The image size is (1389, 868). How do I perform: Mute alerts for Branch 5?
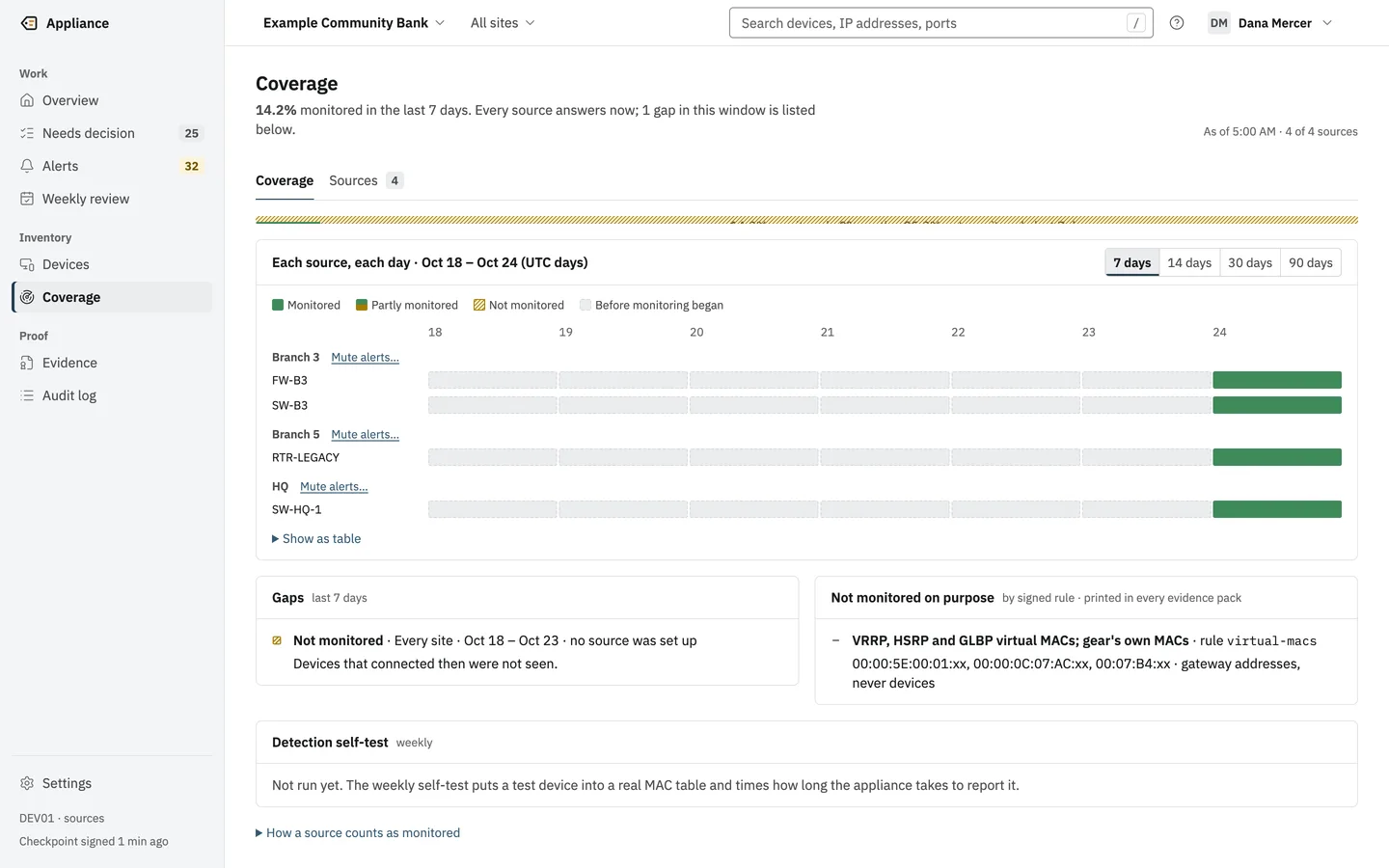click(x=365, y=435)
